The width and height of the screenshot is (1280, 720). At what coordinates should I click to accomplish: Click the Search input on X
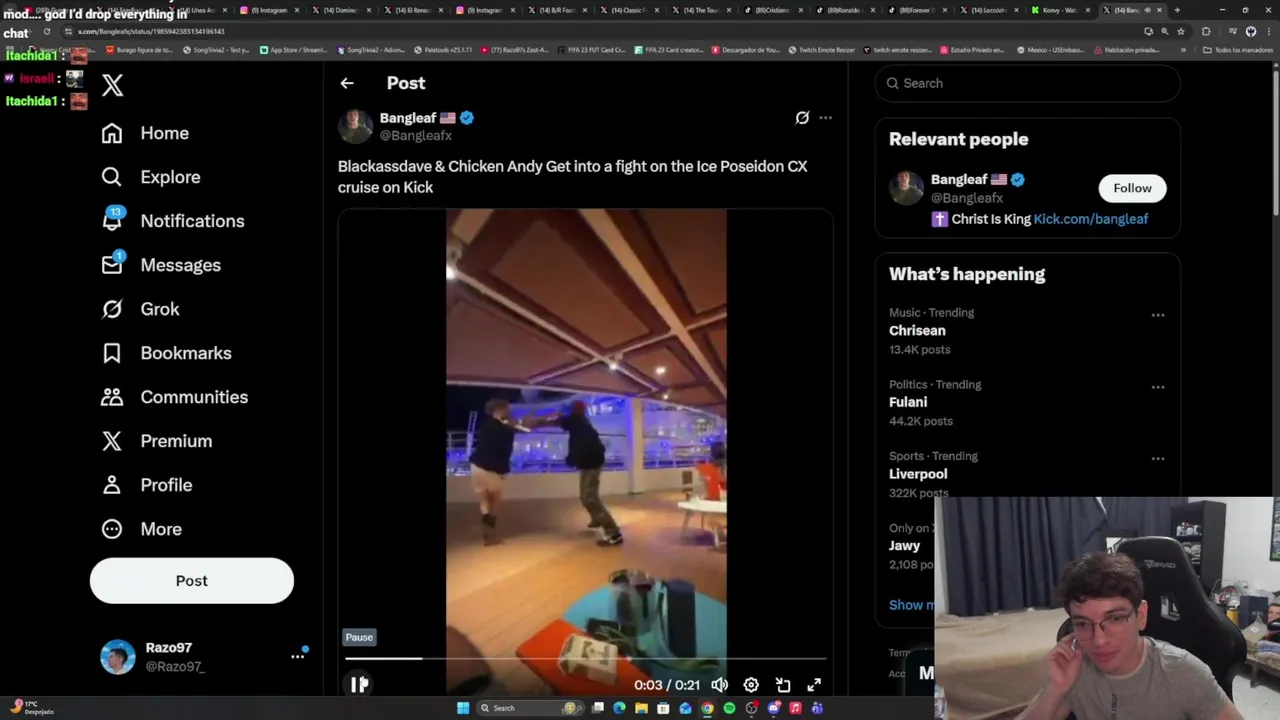click(1028, 83)
